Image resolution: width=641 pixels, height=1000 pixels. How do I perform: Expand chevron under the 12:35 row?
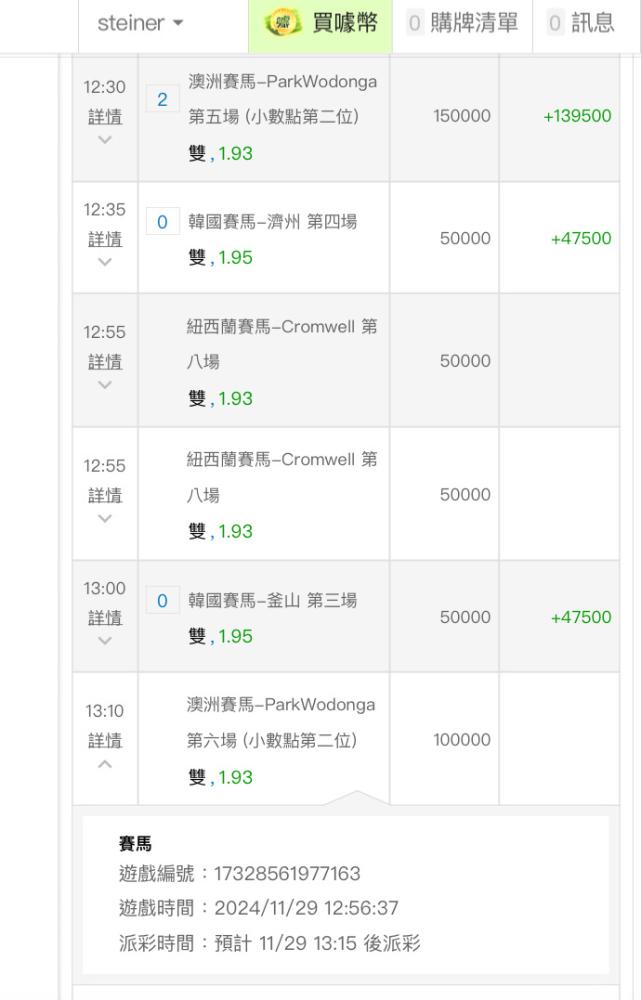pos(105,262)
